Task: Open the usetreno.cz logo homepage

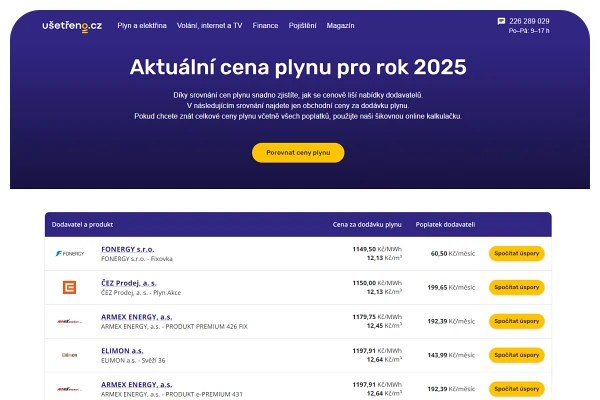Action: tap(72, 26)
